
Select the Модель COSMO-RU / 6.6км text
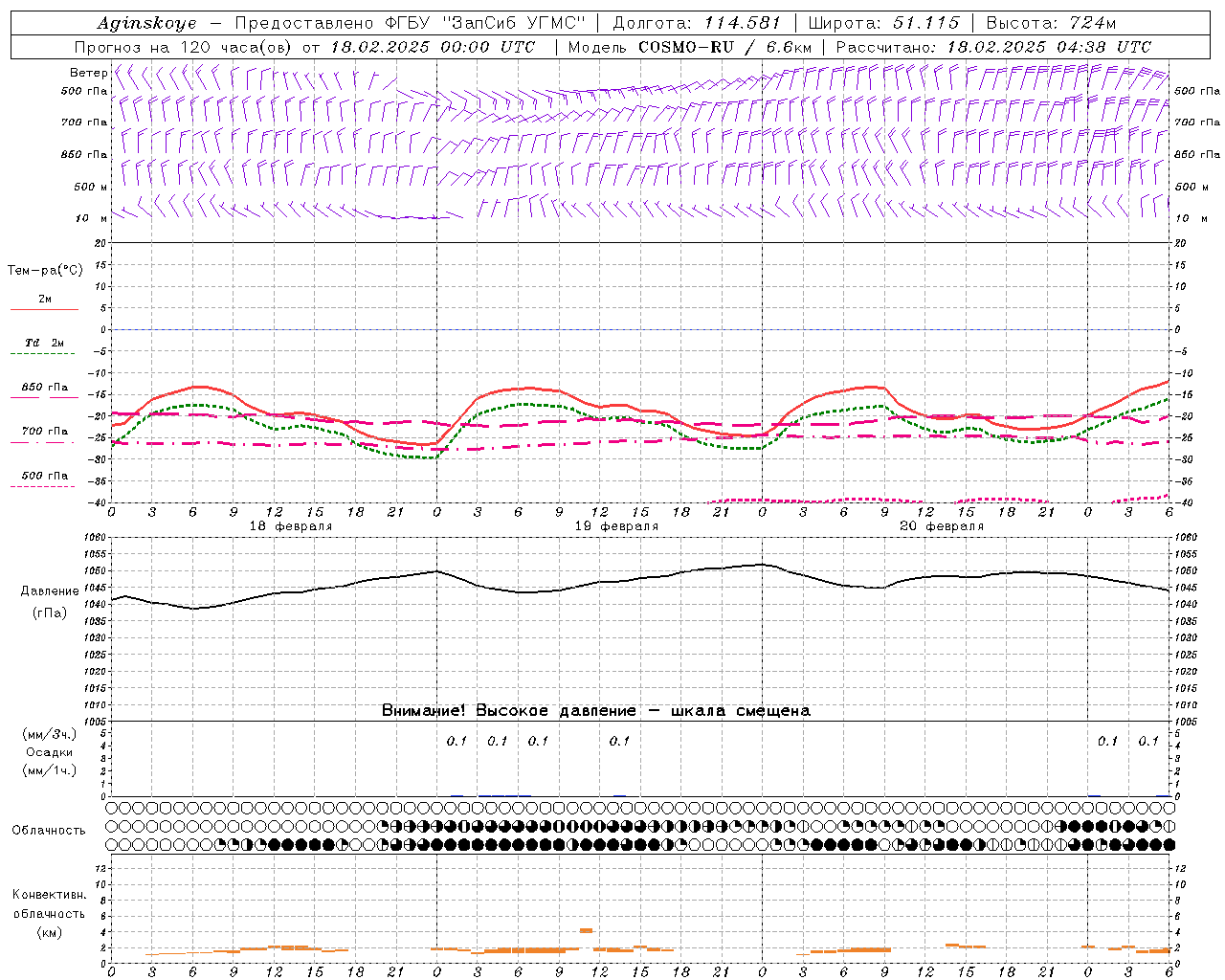690,47
